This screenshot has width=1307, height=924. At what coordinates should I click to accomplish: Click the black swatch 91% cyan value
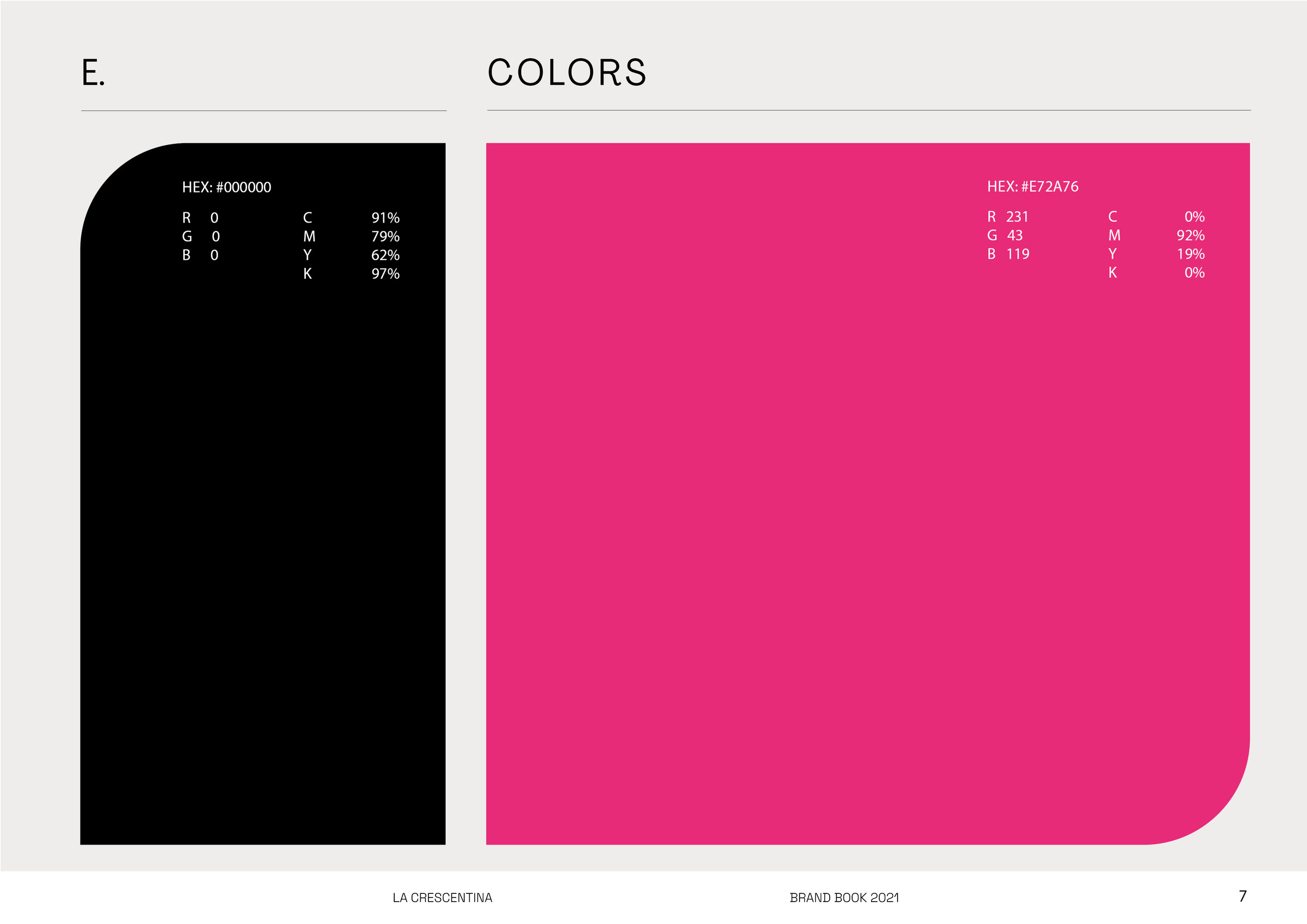tap(385, 218)
